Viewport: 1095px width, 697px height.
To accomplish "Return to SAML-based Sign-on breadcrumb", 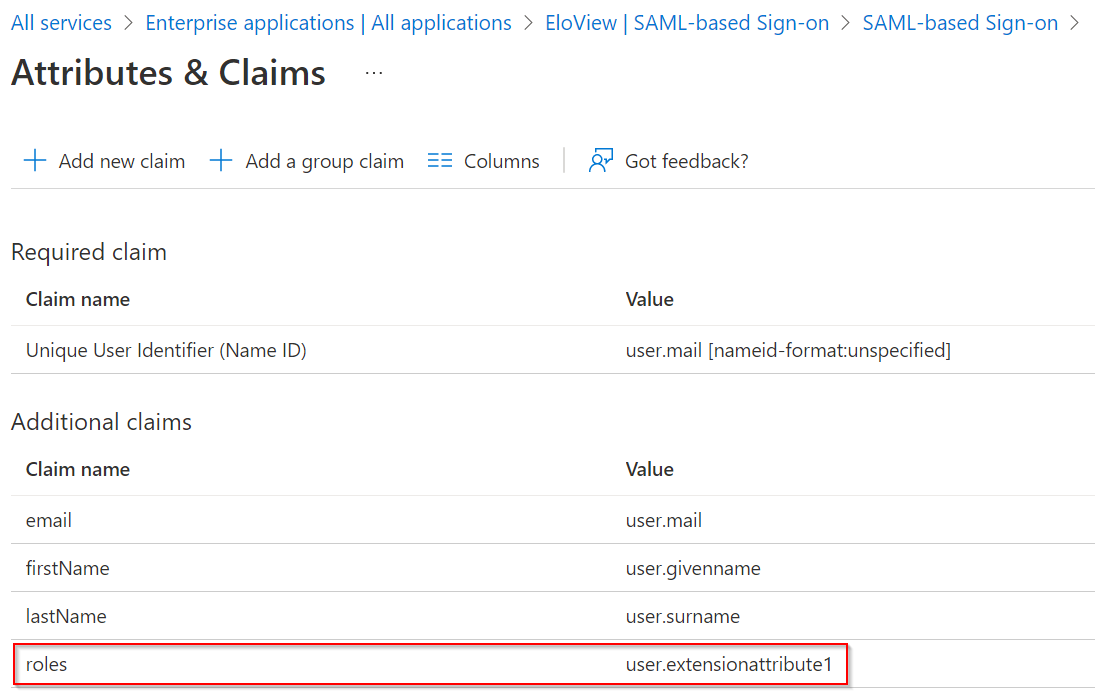I will pos(960,23).
